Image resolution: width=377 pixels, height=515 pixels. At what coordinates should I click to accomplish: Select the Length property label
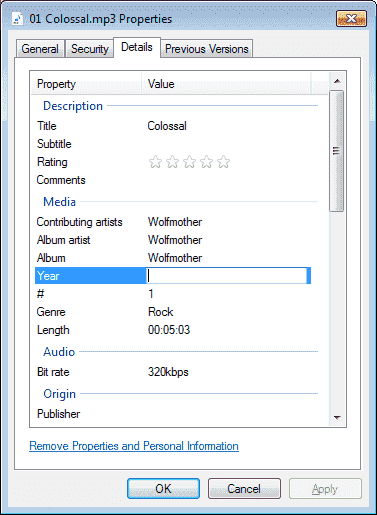coord(53,330)
